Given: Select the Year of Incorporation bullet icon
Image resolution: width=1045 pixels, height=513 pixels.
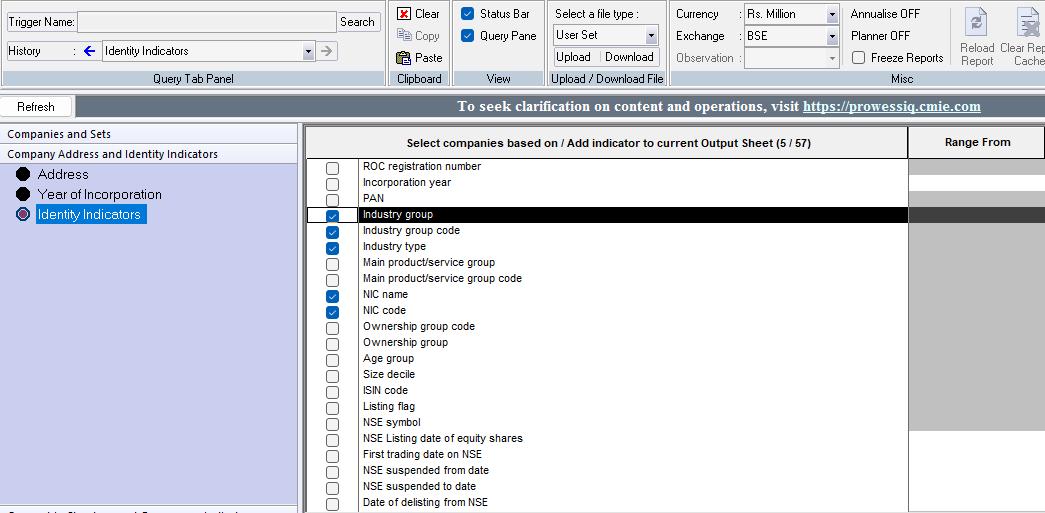Looking at the screenshot, I should (x=23, y=194).
